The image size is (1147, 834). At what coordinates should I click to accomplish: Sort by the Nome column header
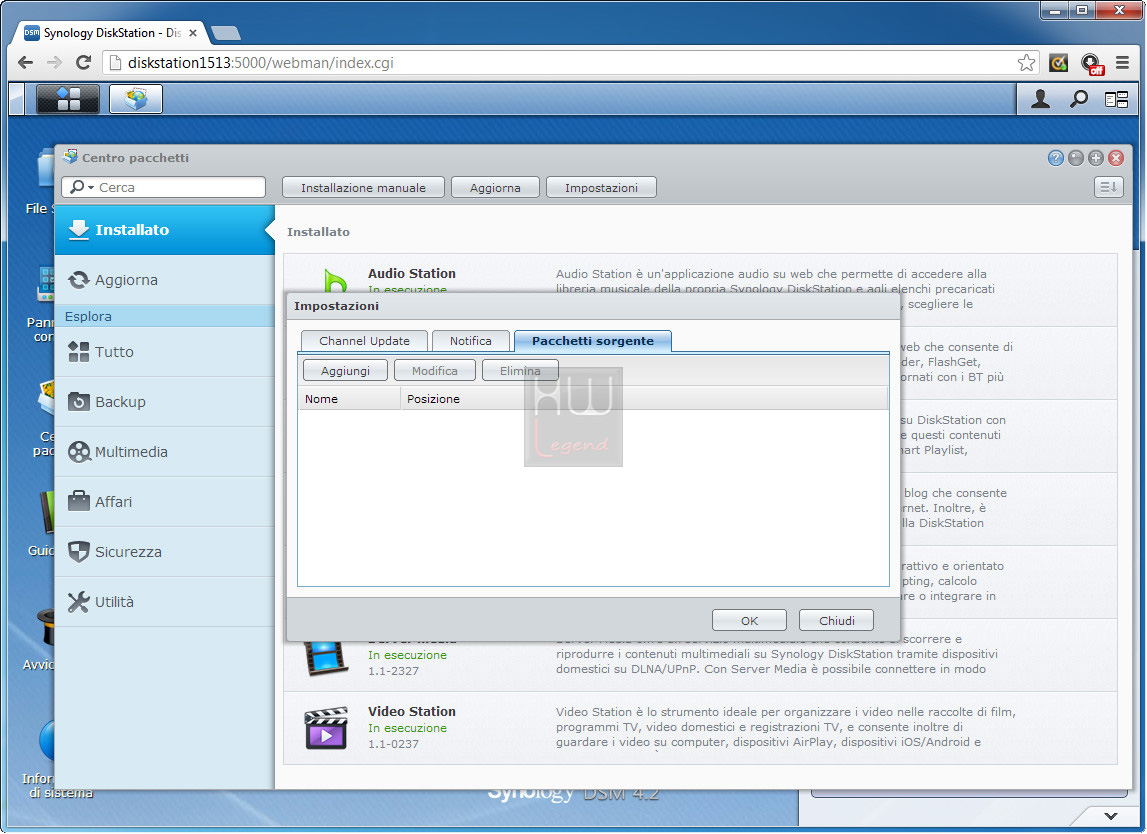(x=349, y=399)
